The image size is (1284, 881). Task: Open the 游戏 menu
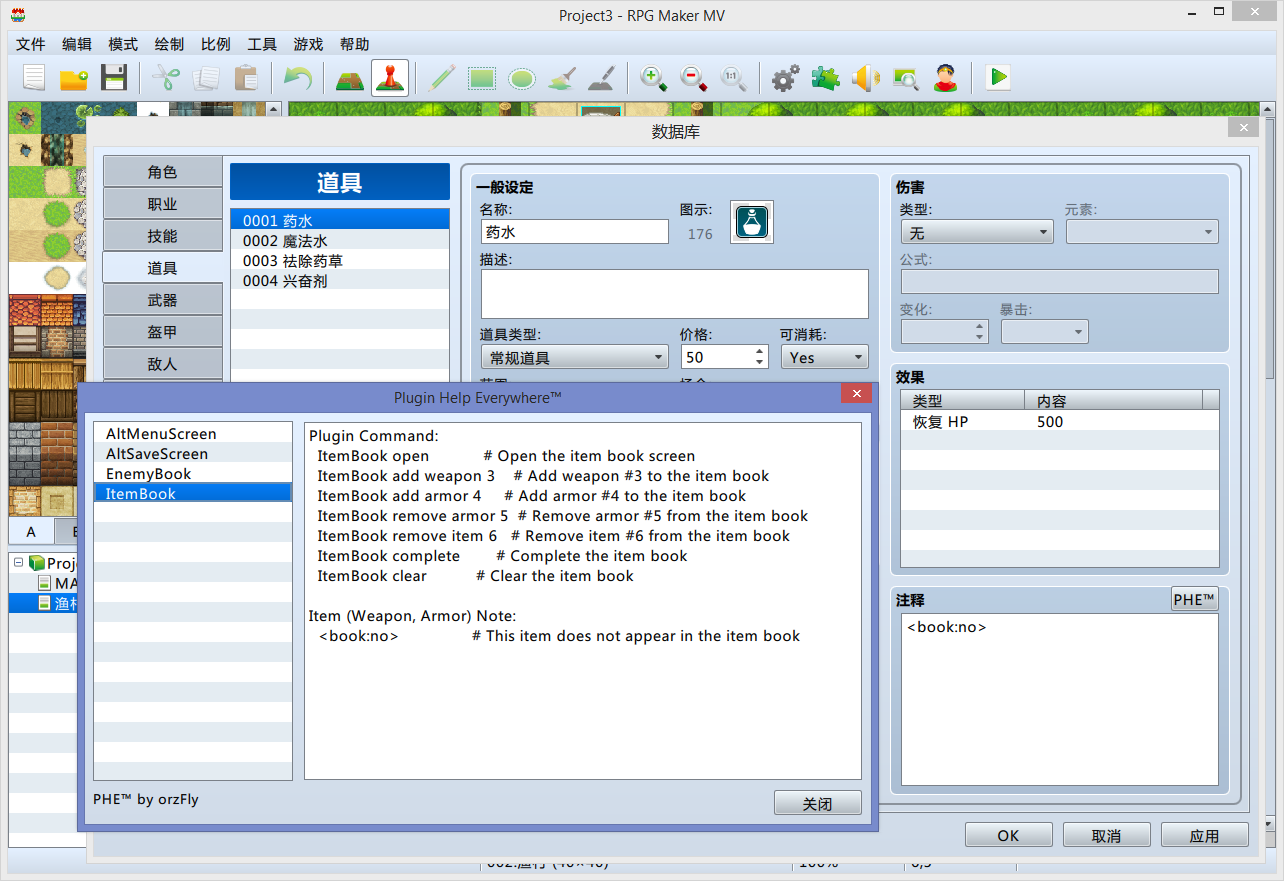pyautogui.click(x=308, y=44)
